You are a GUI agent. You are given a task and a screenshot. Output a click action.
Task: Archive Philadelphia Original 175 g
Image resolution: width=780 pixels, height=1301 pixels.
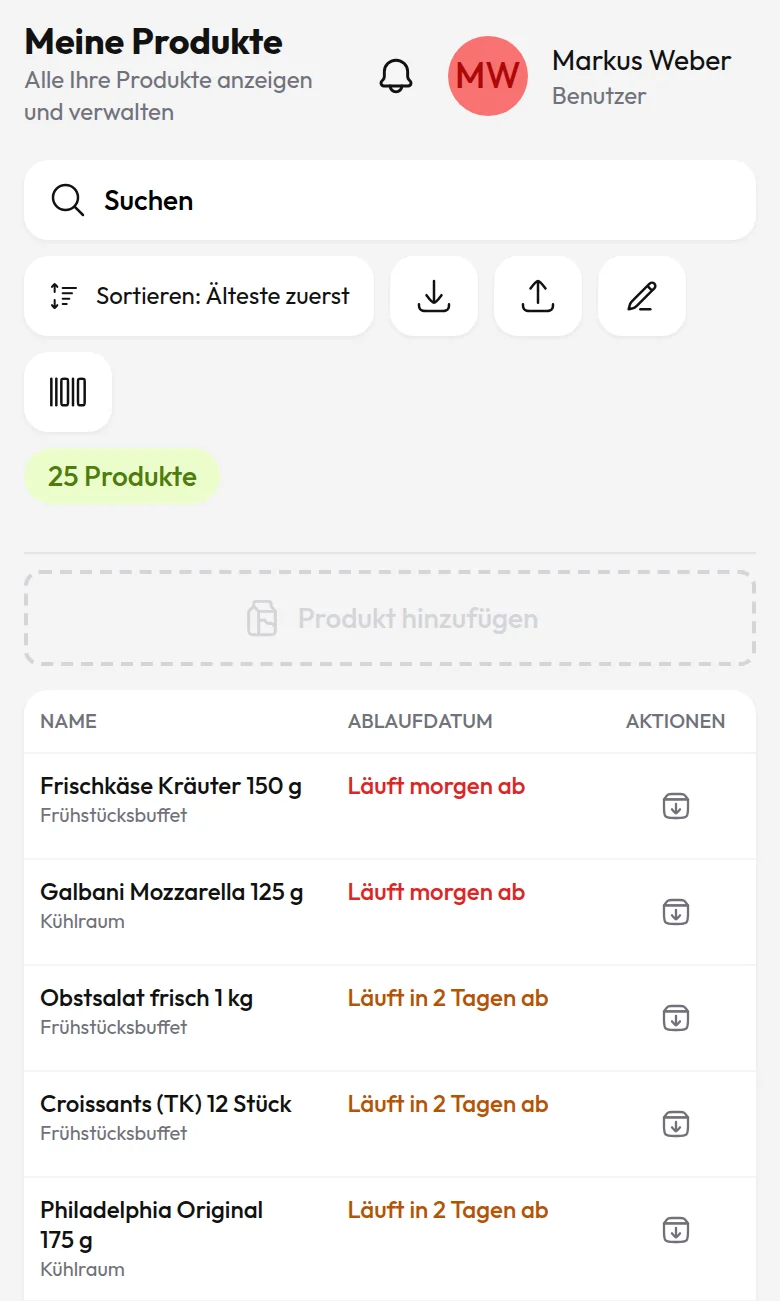coord(676,1230)
